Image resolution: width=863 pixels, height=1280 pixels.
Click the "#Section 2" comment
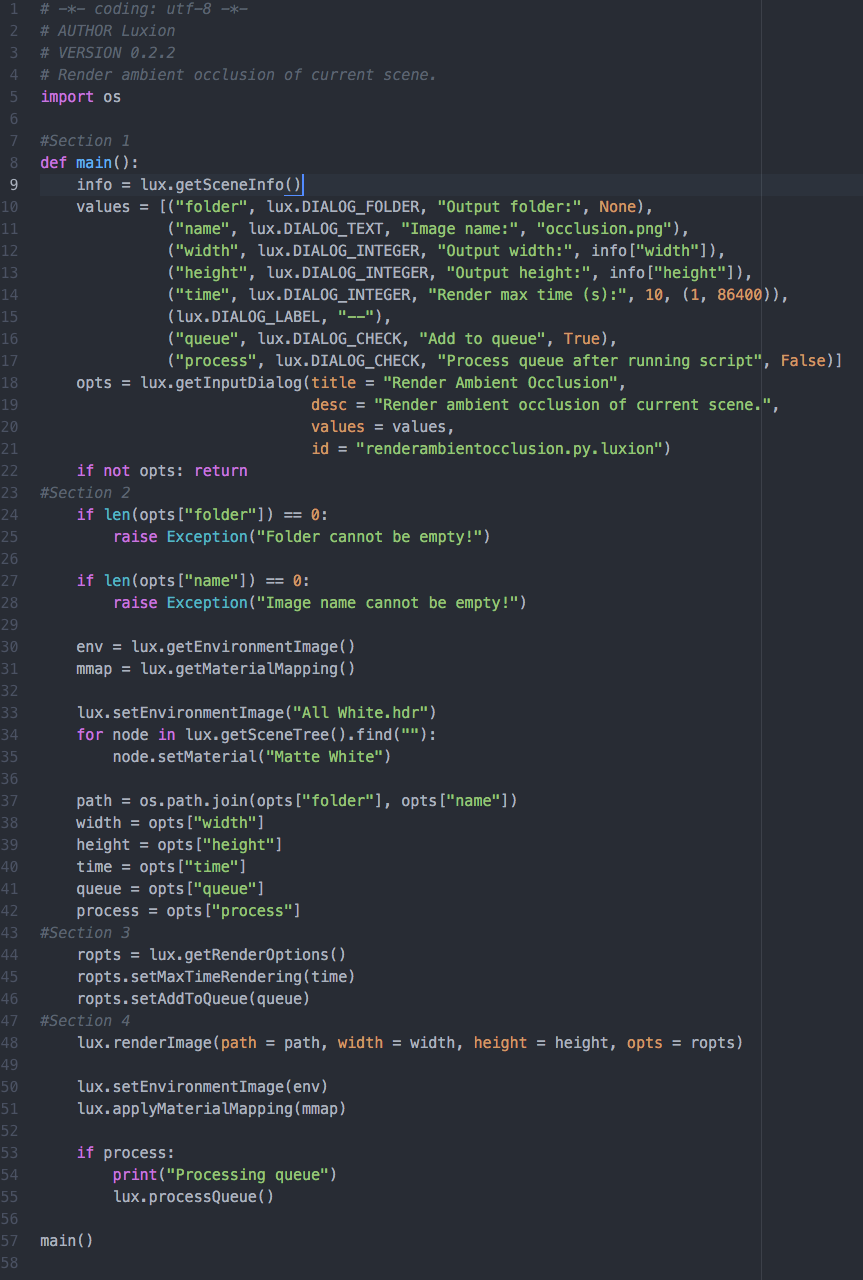pyautogui.click(x=85, y=492)
